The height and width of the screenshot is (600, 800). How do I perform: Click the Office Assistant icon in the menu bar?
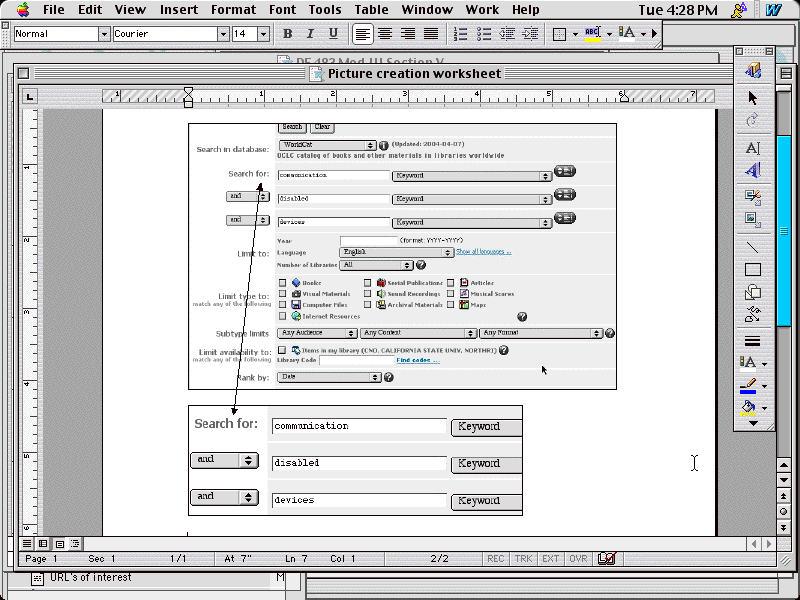point(739,10)
